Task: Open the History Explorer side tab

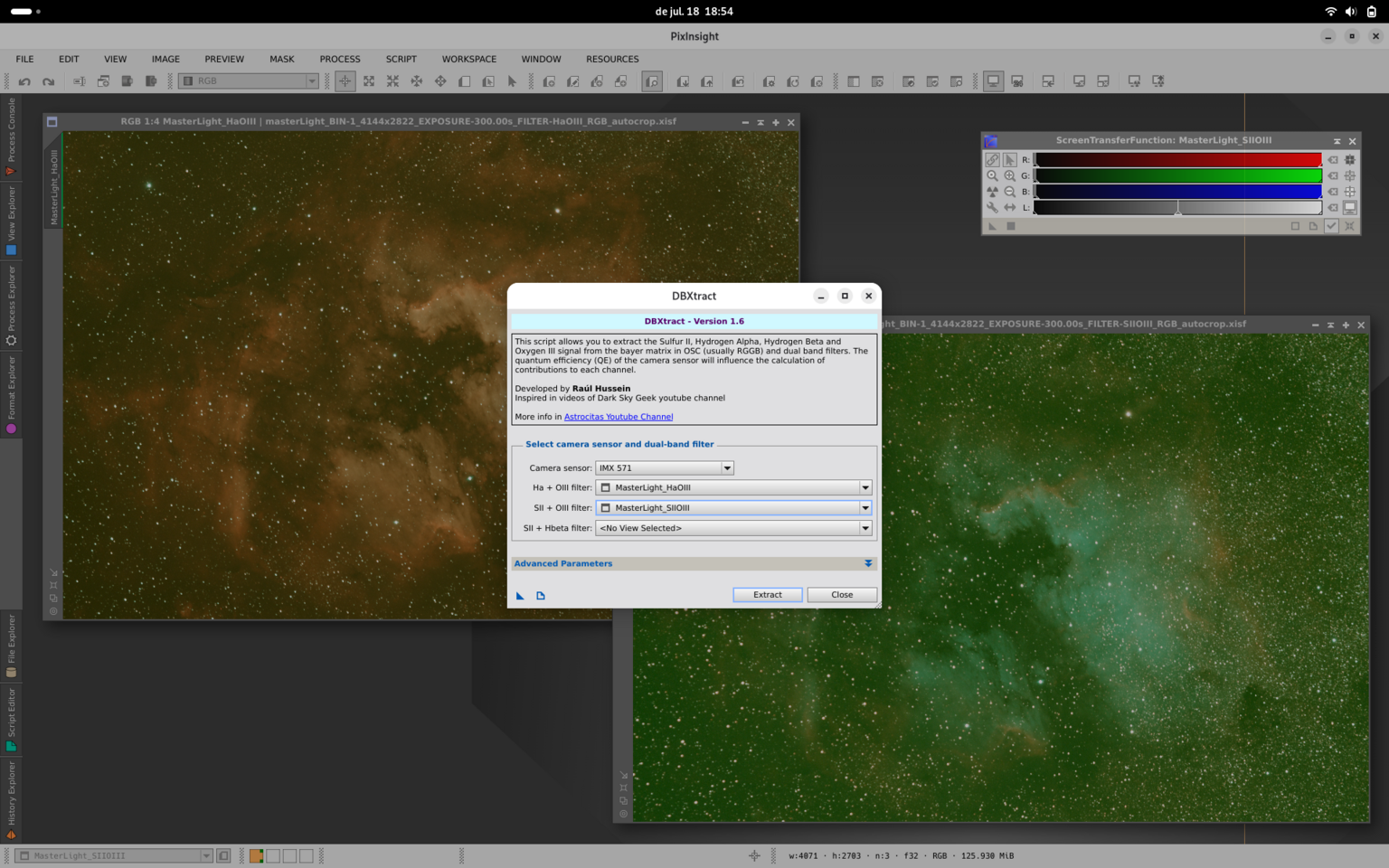Action: [x=11, y=801]
